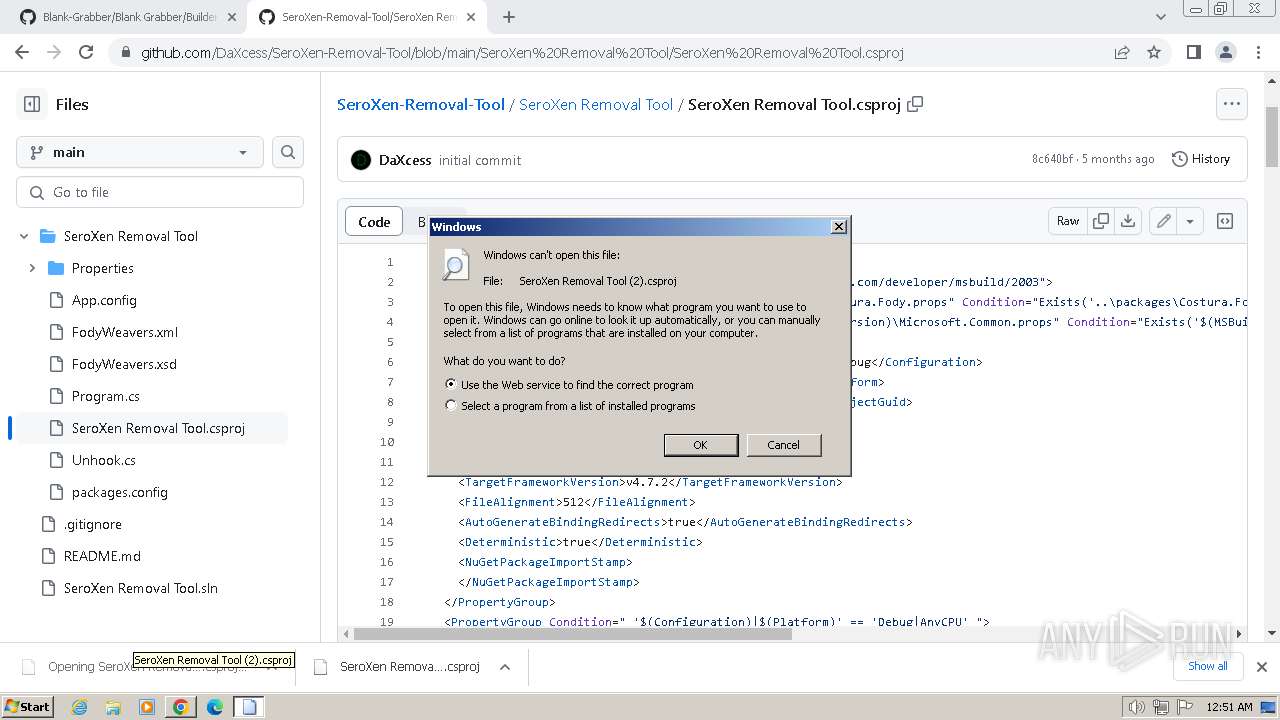Screen dimensions: 1280x720
Task: Collapse the SeroXen Removal Tool folder
Action: (x=24, y=236)
